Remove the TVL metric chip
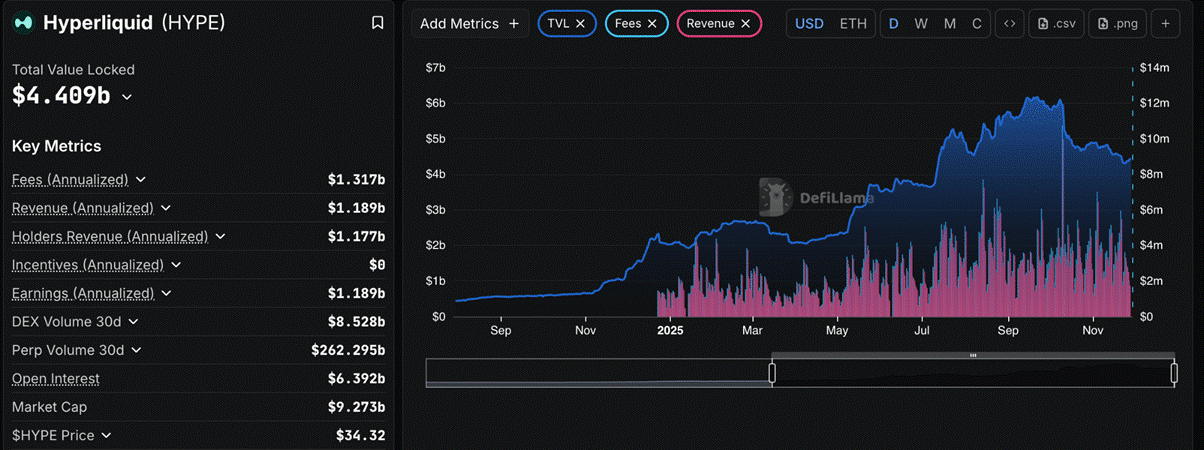The height and width of the screenshot is (450, 1204). pos(580,23)
